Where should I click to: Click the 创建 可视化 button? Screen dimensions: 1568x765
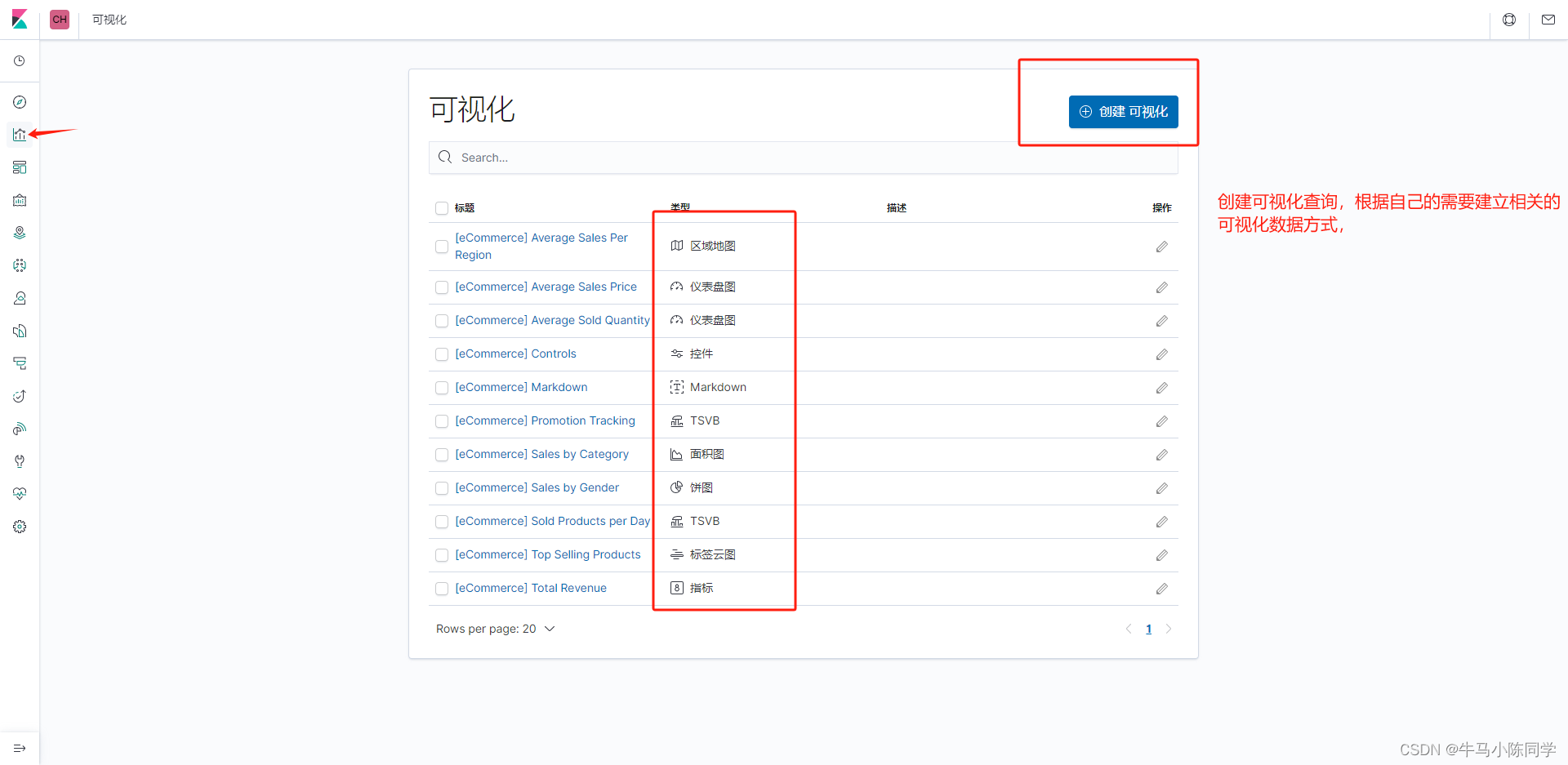click(x=1123, y=112)
